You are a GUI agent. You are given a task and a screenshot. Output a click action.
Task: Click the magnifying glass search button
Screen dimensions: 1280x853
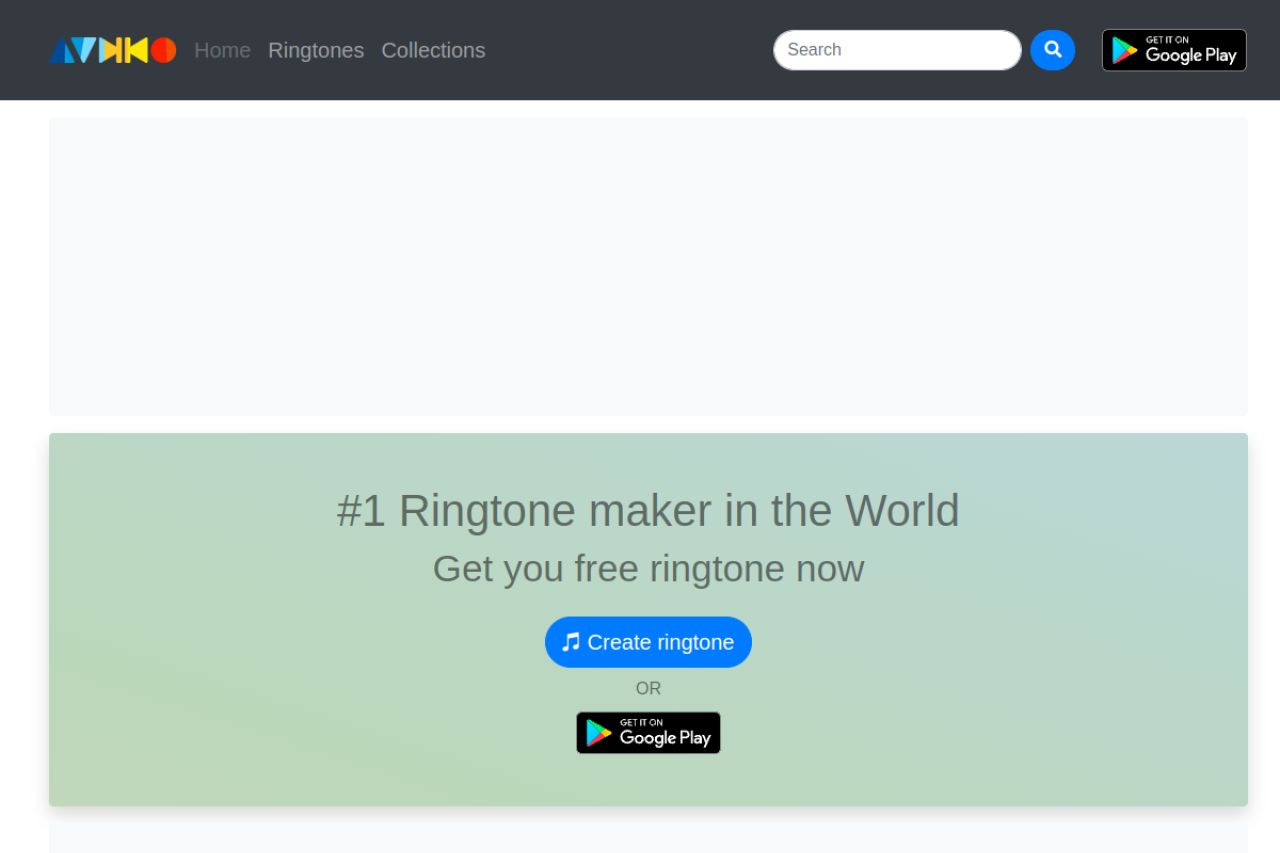coord(1052,50)
